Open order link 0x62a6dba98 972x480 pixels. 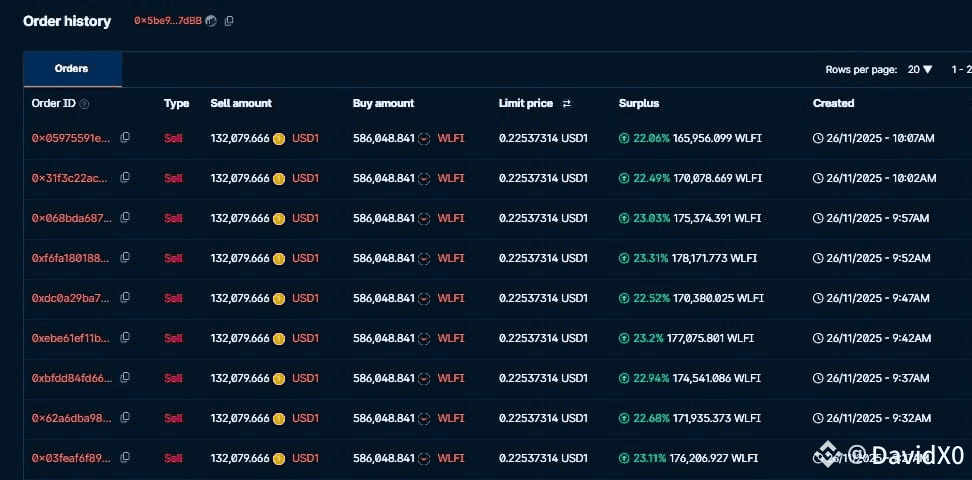coord(72,418)
